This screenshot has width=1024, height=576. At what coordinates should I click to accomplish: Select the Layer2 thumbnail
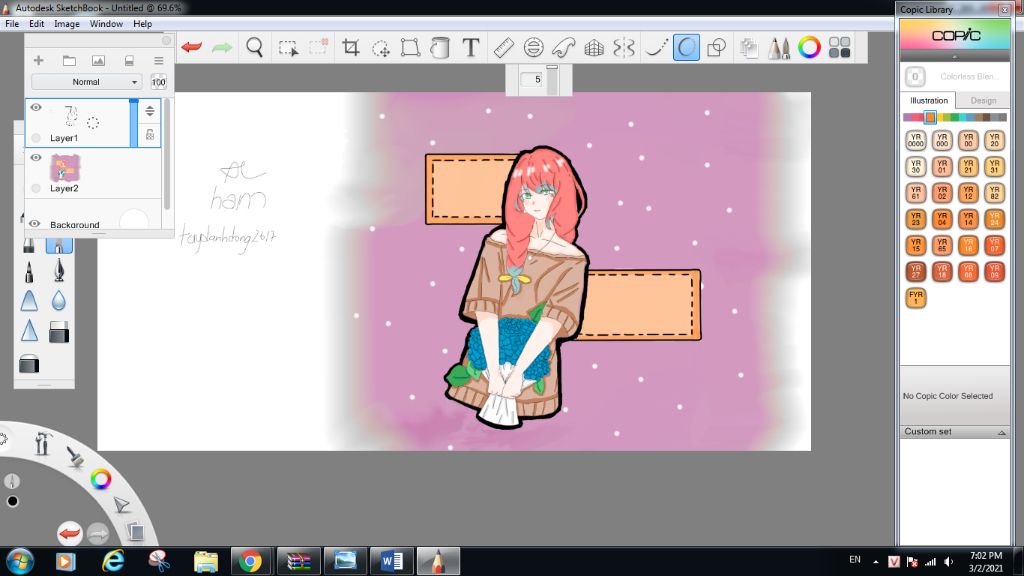[x=65, y=168]
